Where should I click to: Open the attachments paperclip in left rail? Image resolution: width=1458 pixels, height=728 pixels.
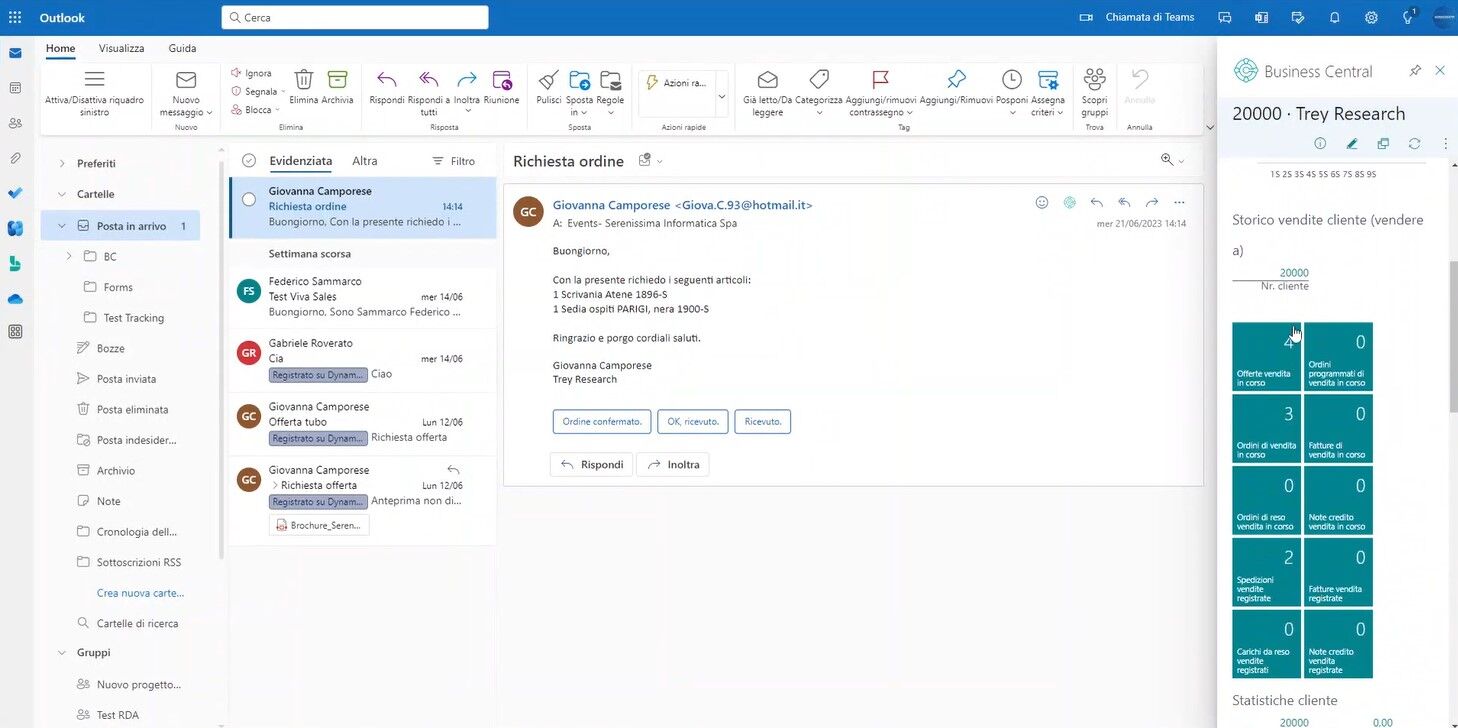[x=15, y=158]
